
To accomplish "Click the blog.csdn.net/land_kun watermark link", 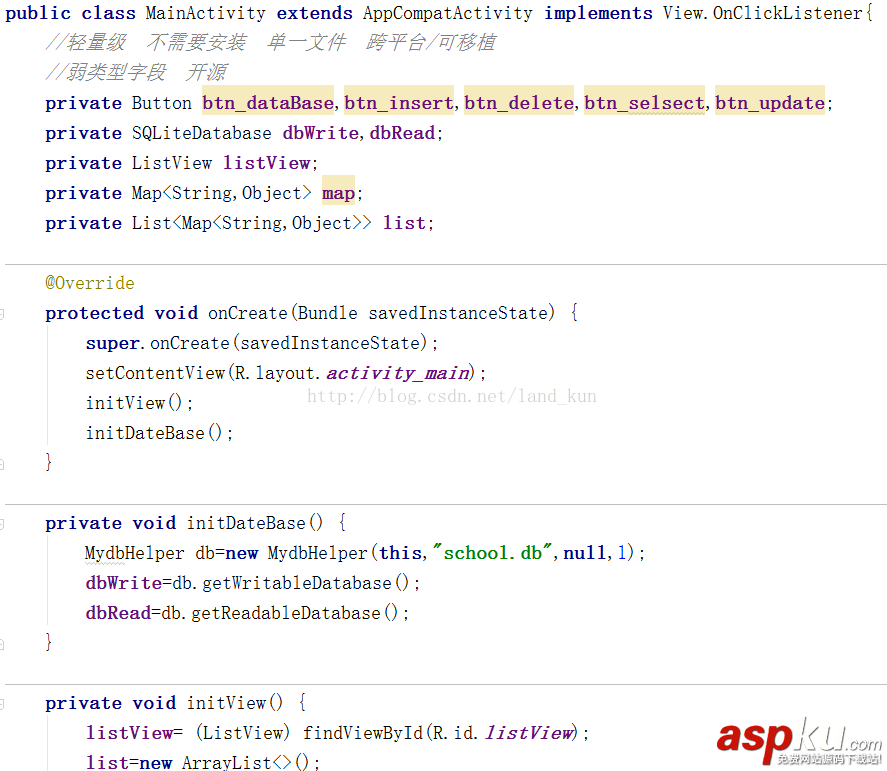I will [452, 396].
